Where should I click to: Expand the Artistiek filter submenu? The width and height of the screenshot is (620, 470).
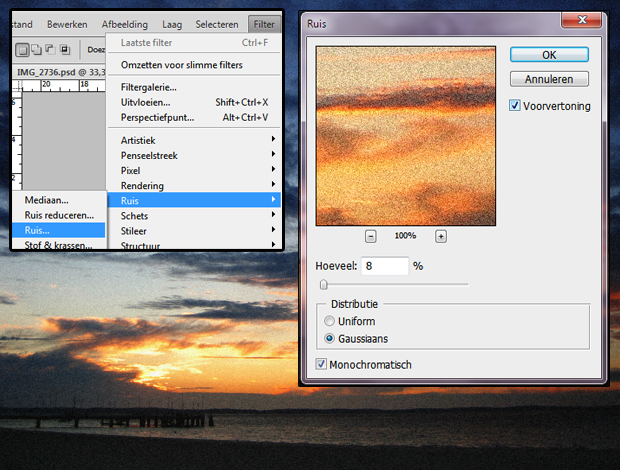196,140
